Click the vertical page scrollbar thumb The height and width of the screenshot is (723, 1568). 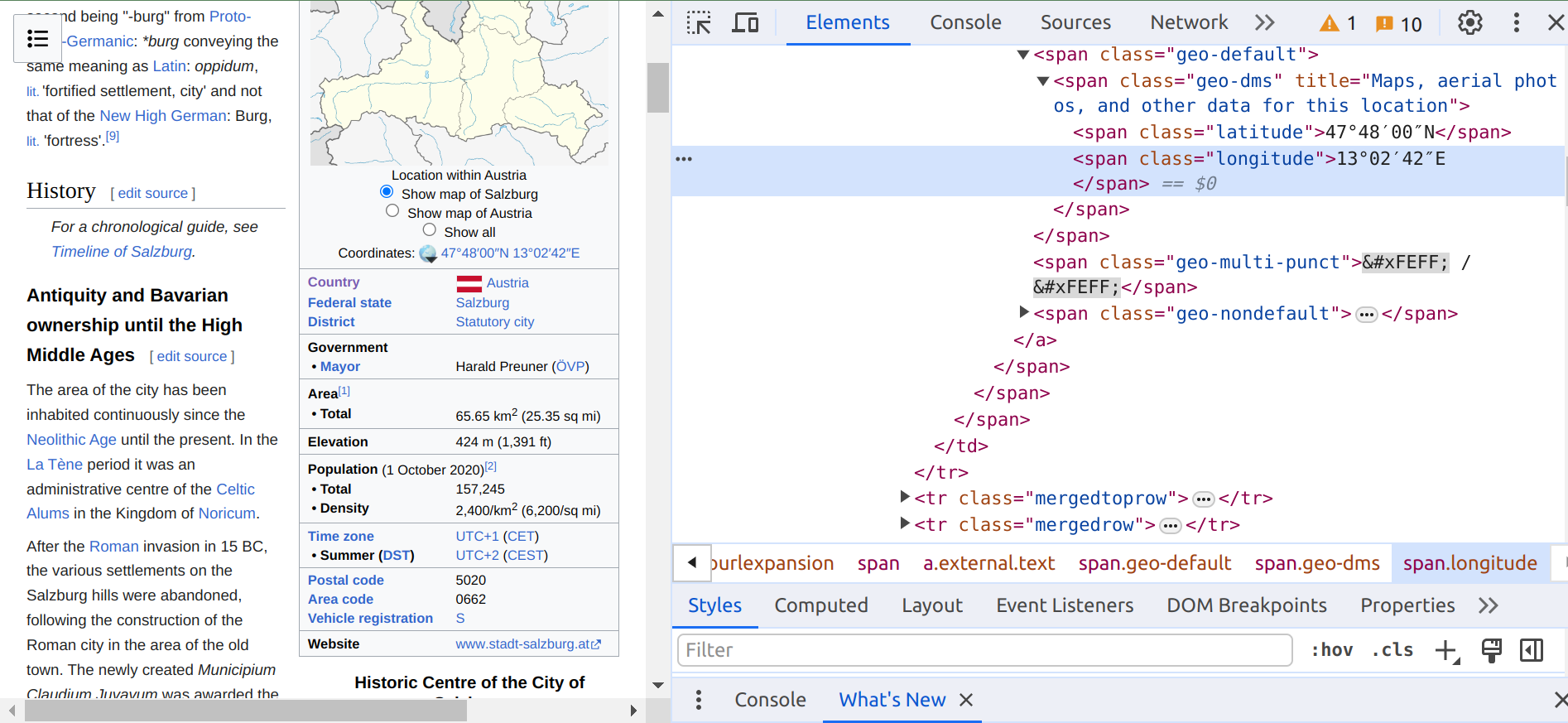click(x=658, y=87)
